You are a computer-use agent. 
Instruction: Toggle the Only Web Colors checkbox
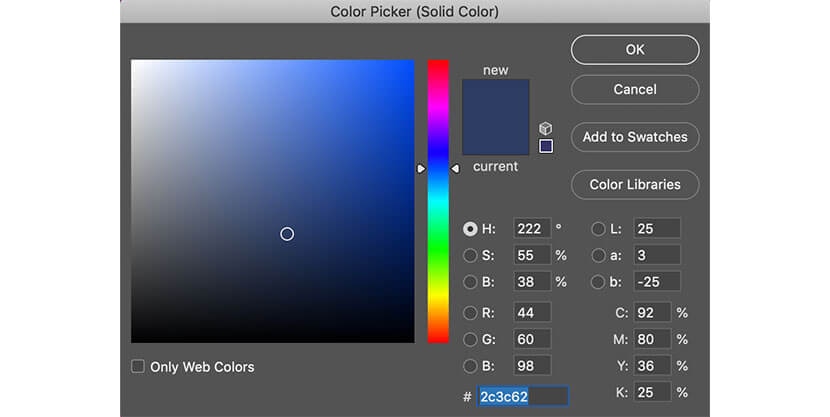click(x=138, y=367)
